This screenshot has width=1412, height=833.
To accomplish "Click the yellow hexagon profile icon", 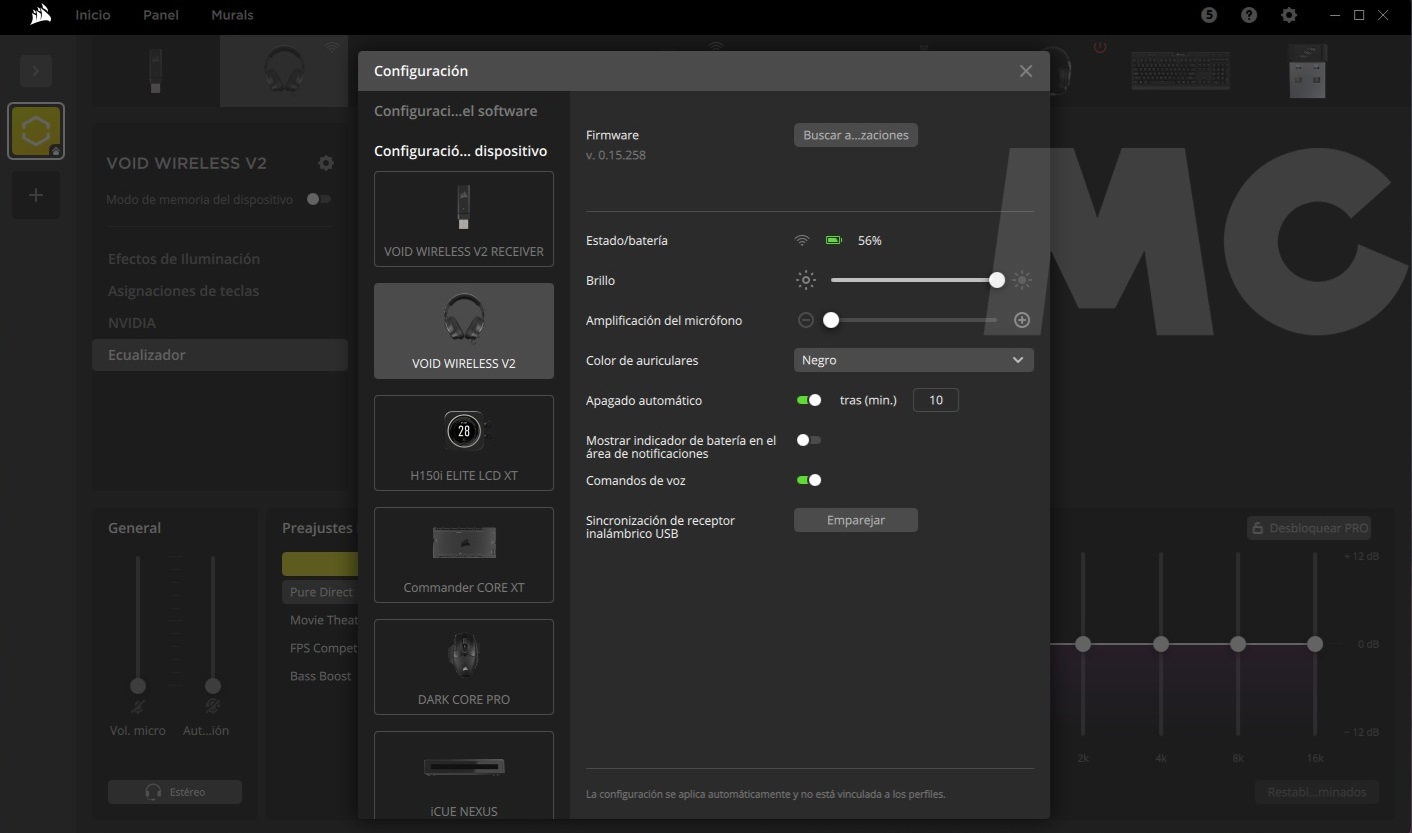I will point(36,131).
